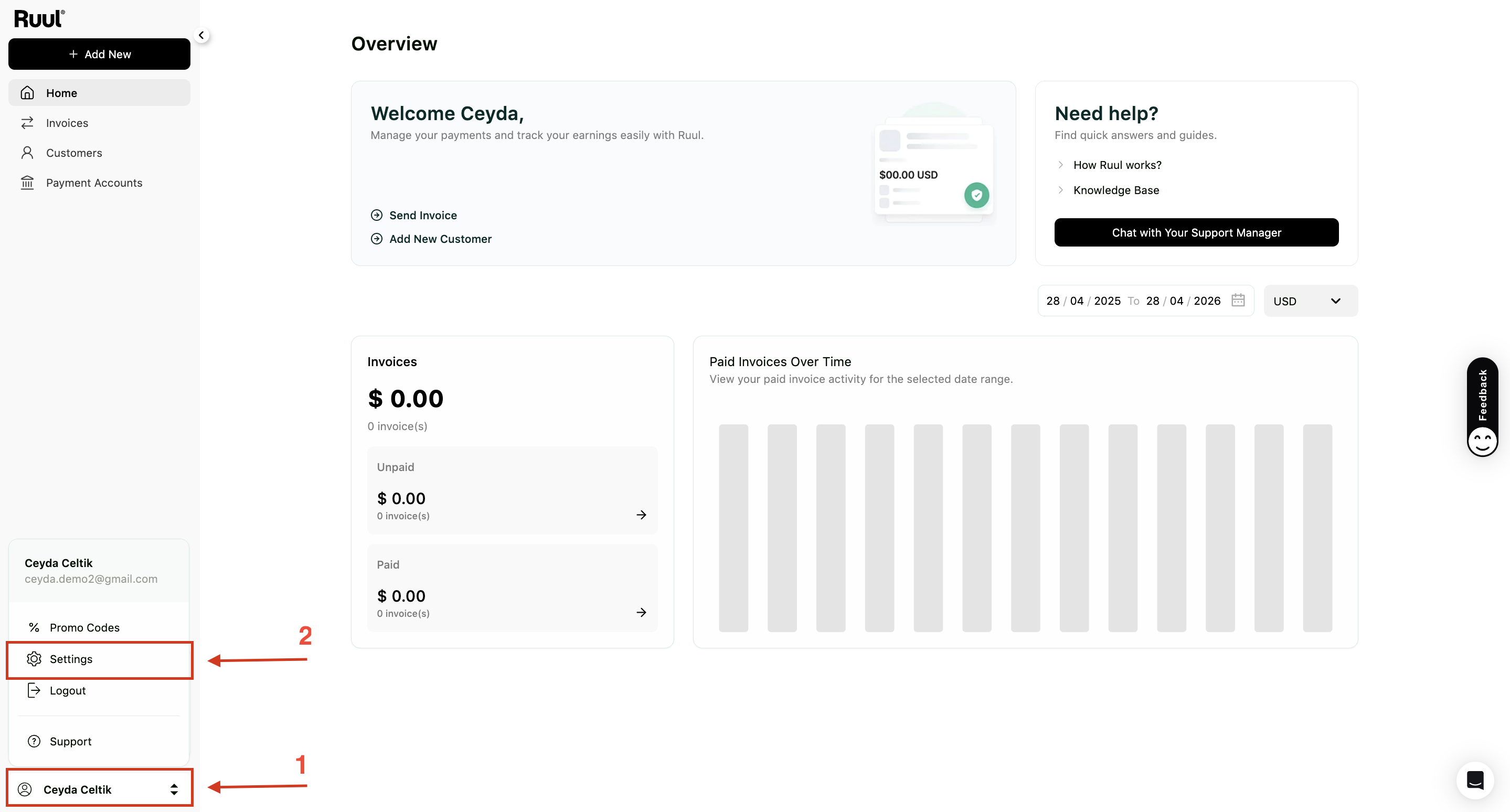Click the Logout door icon

(34, 690)
